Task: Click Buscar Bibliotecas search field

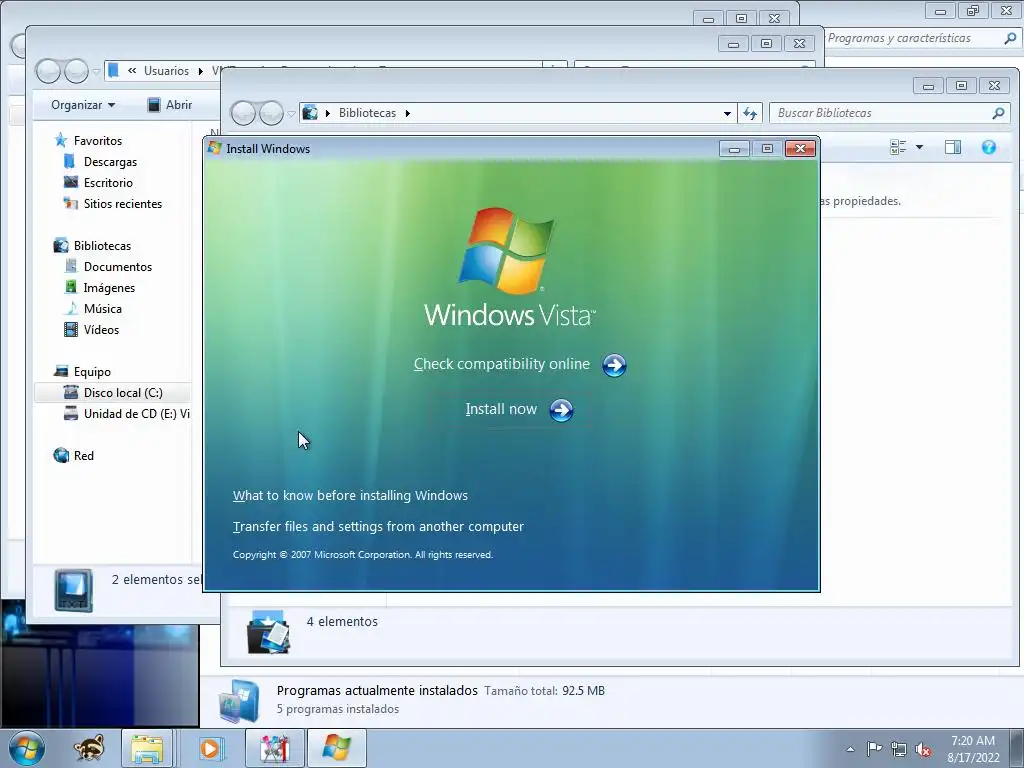Action: pyautogui.click(x=882, y=113)
